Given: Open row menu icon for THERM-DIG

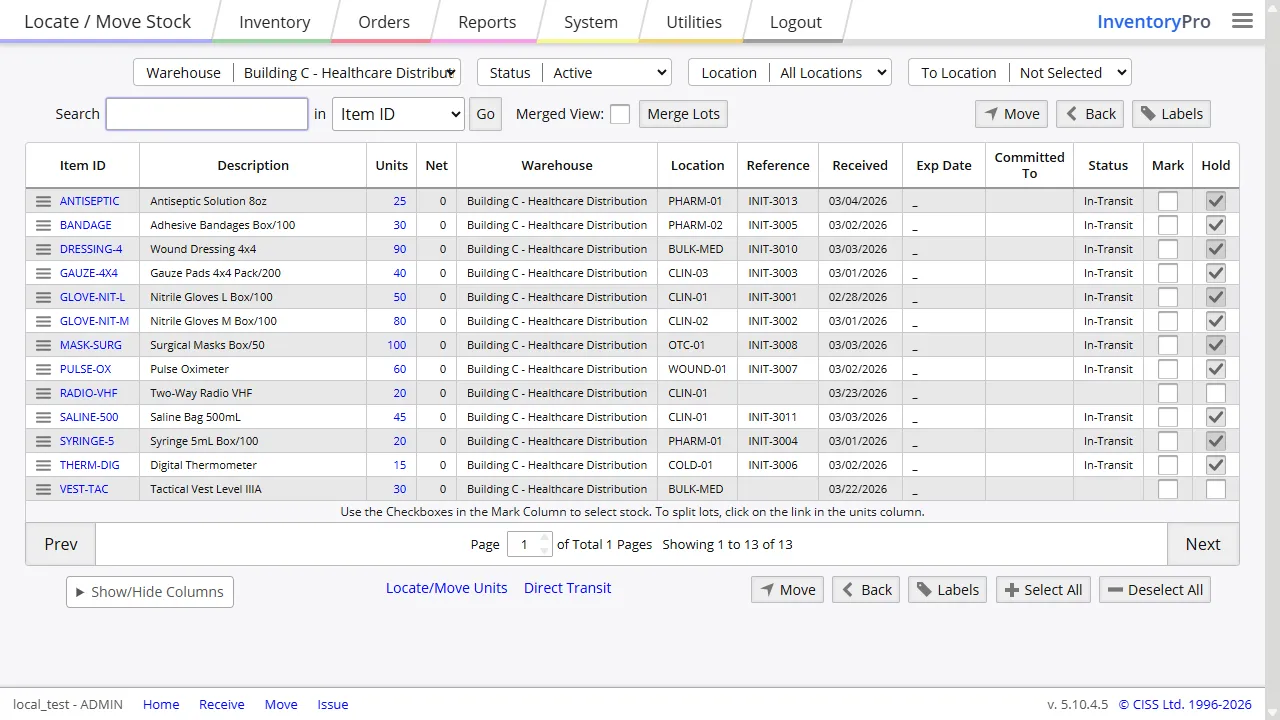Looking at the screenshot, I should pyautogui.click(x=43, y=465).
